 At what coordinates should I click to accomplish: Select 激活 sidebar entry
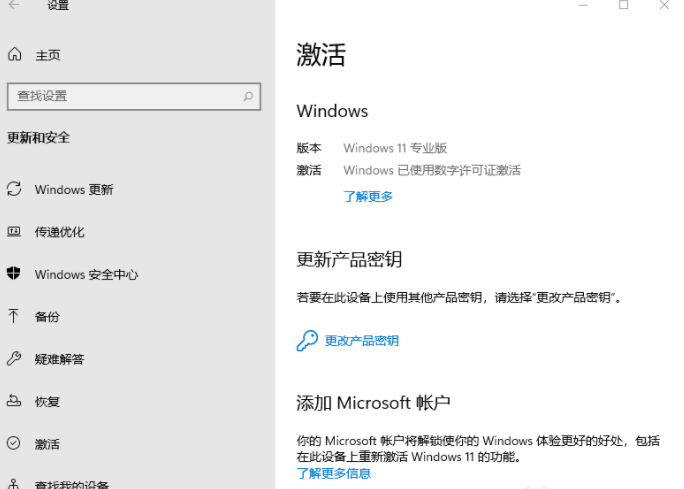tap(47, 444)
